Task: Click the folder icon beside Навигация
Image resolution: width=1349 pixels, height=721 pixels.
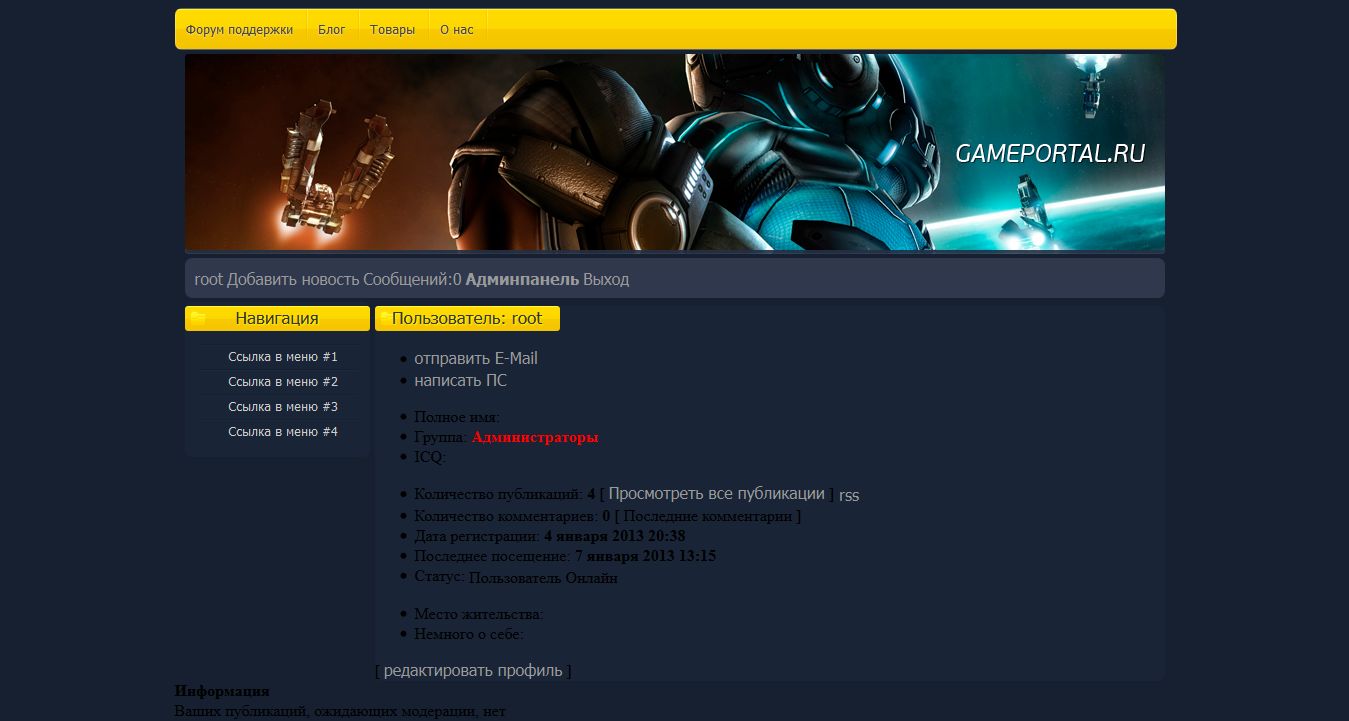Action: [198, 318]
